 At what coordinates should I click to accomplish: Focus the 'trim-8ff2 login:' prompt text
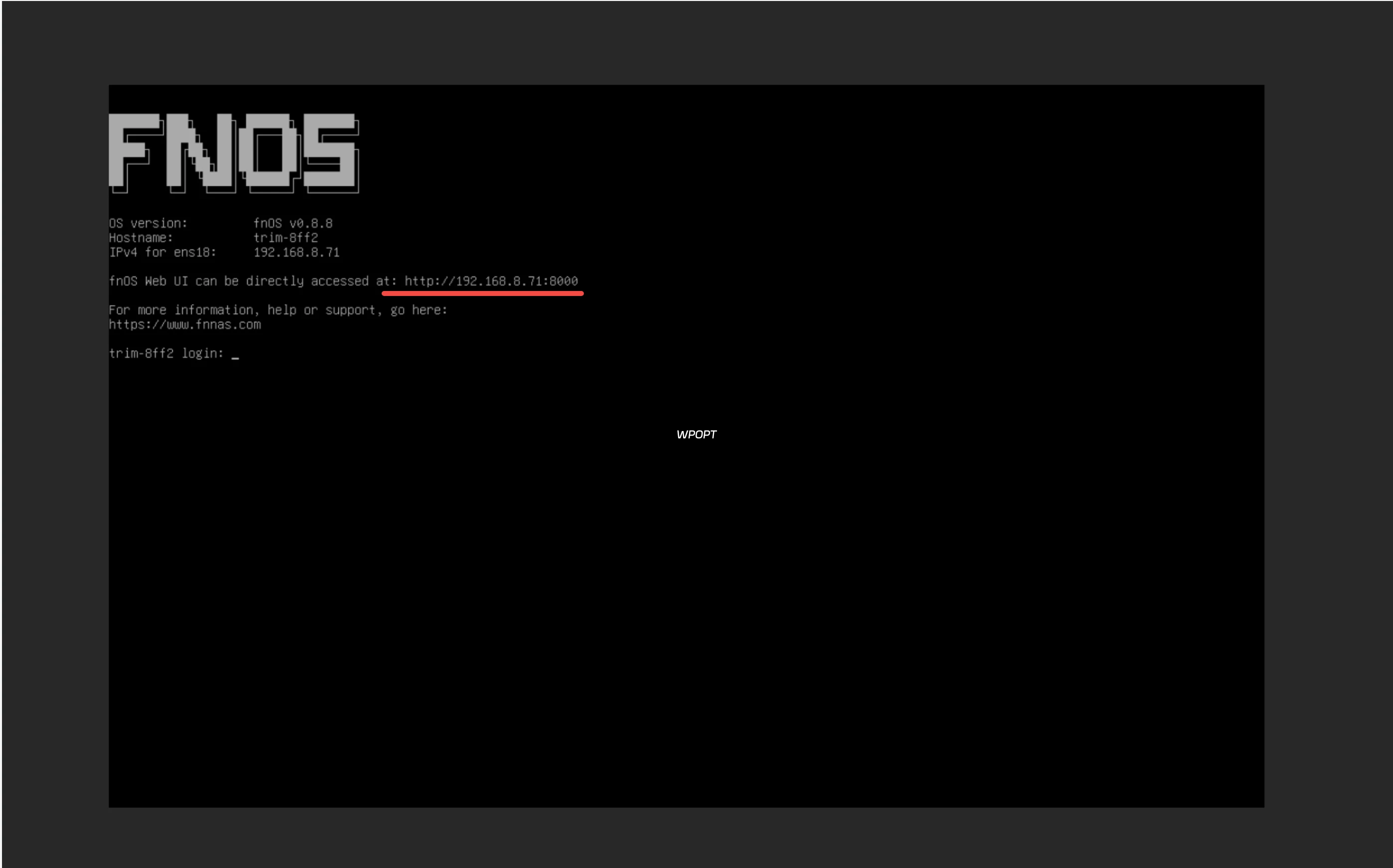click(x=166, y=353)
